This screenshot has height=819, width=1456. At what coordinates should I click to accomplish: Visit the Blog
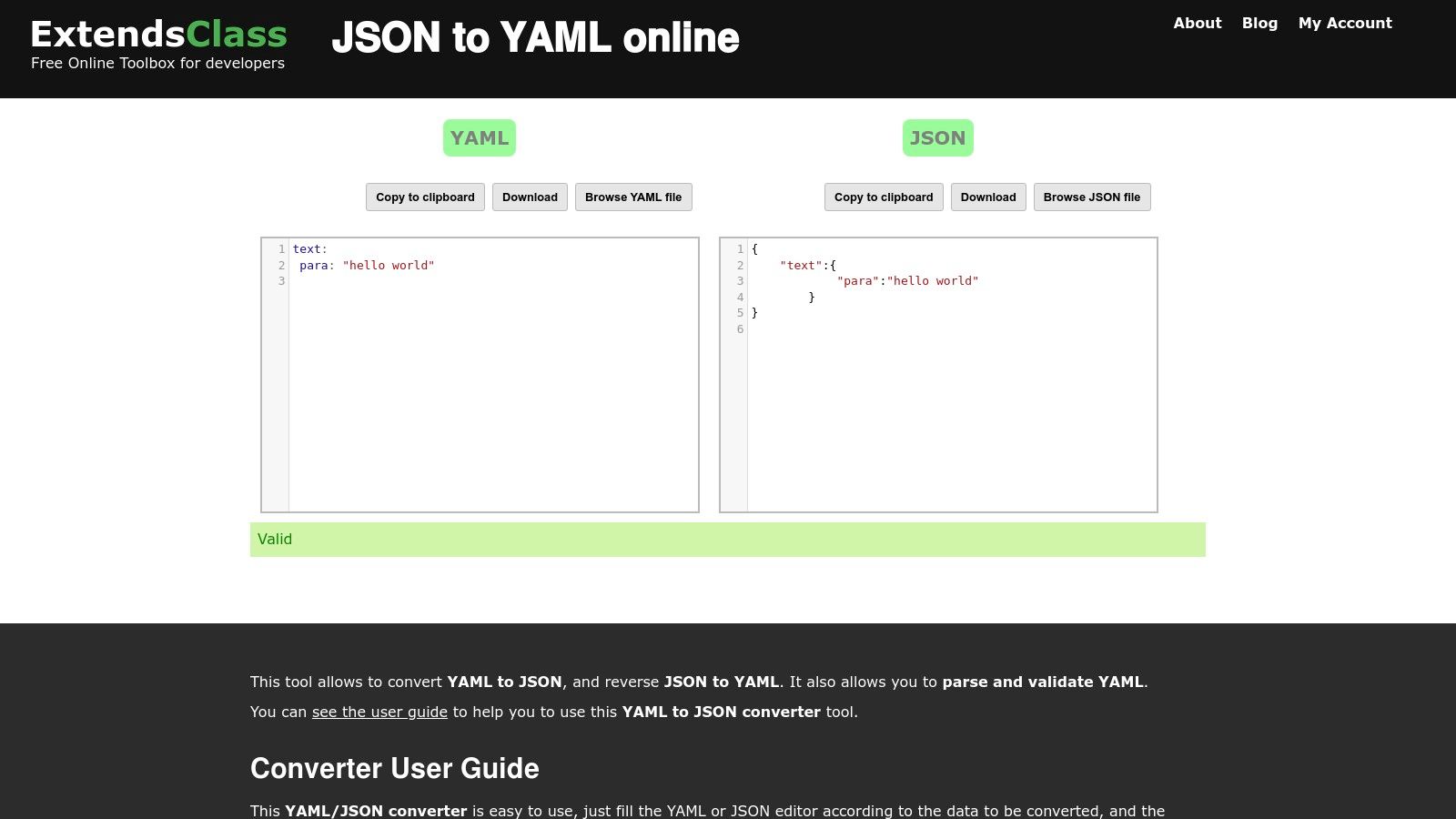click(x=1259, y=23)
